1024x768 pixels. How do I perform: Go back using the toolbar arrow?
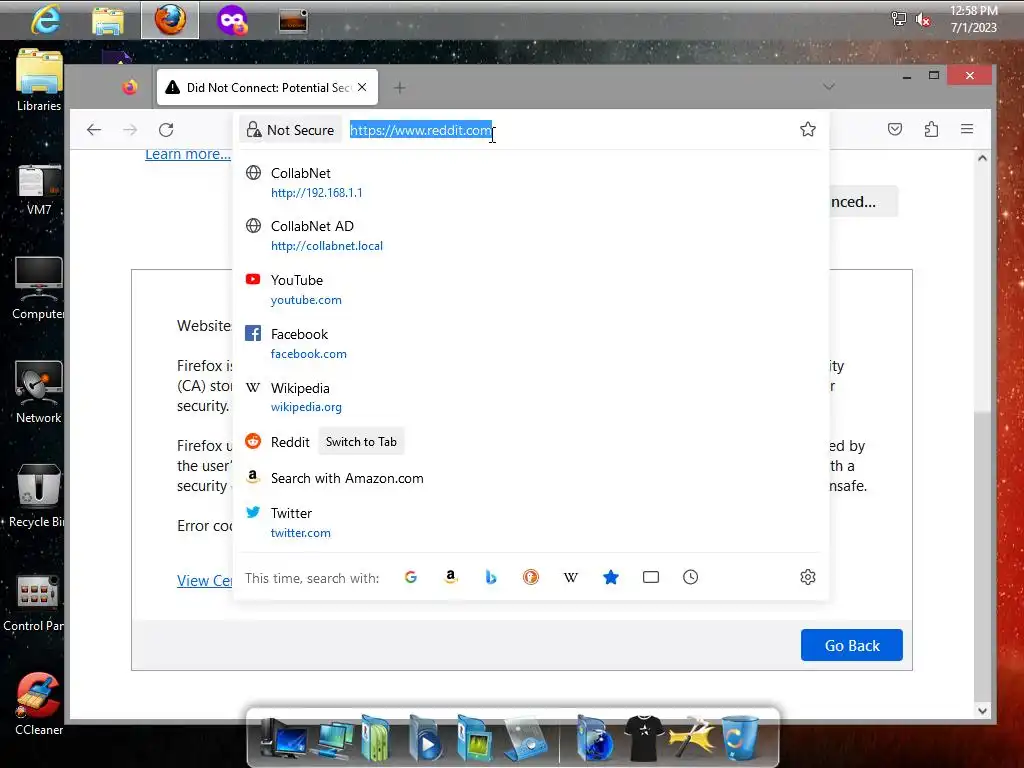tap(94, 129)
